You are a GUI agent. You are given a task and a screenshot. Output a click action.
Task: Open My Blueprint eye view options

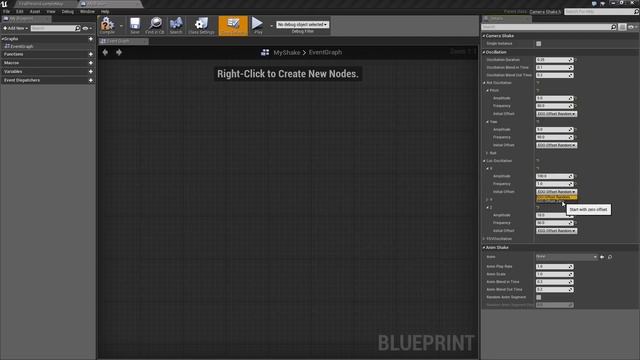point(87,28)
